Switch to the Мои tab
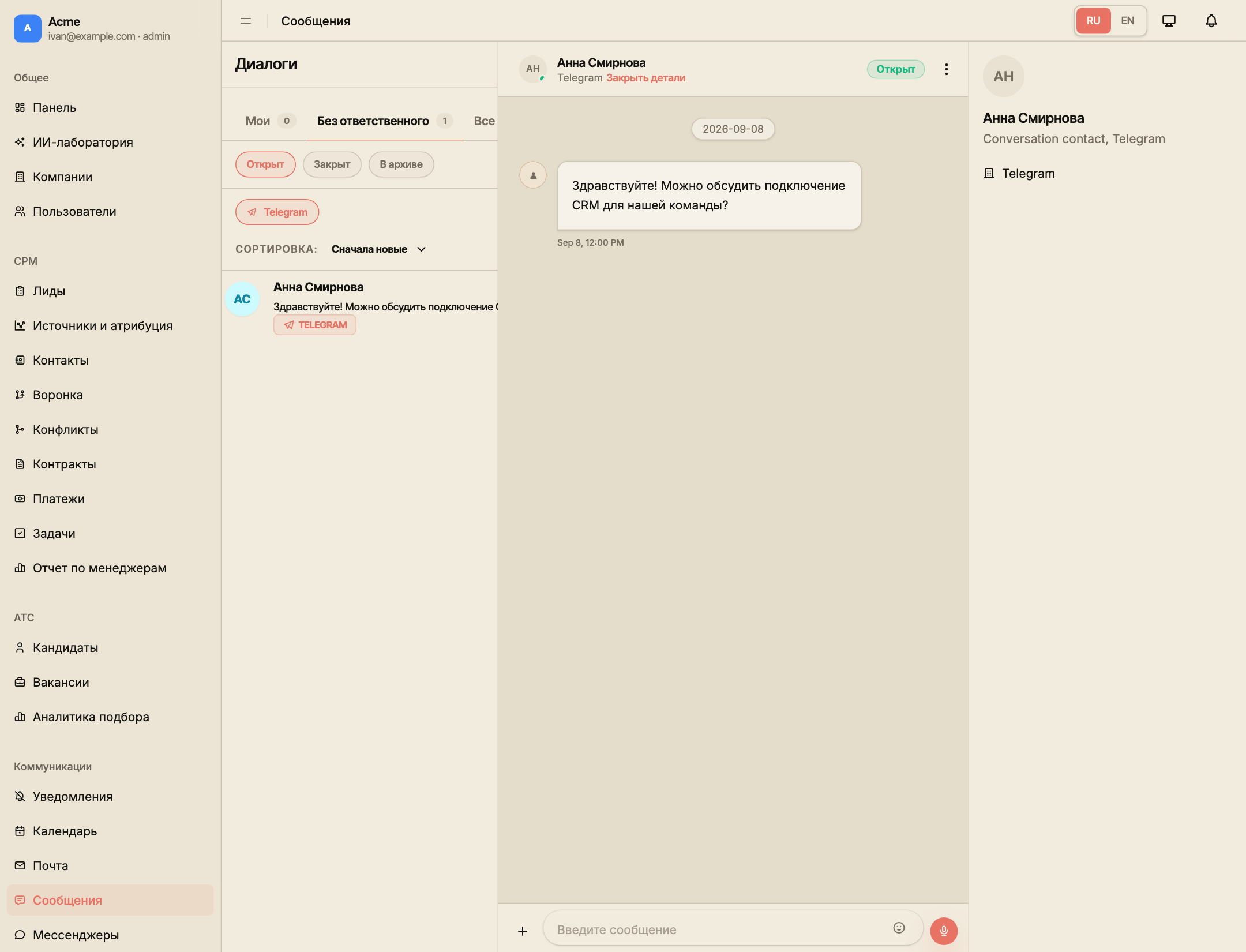Image resolution: width=1246 pixels, height=952 pixels. click(x=270, y=121)
